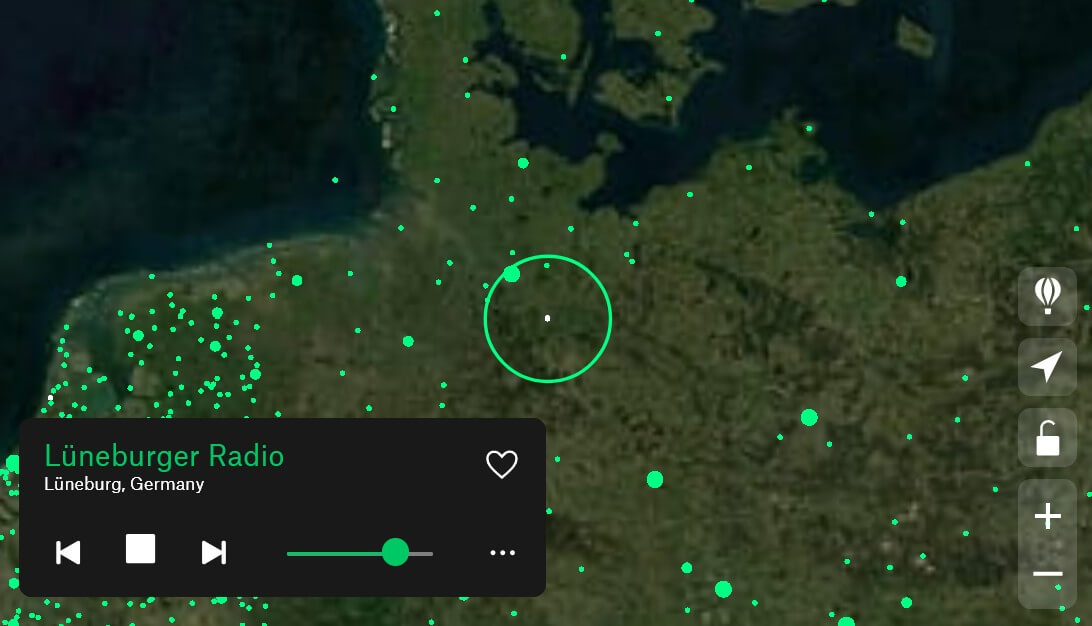Zoom out with the minus icon
1092x626 pixels.
point(1046,573)
